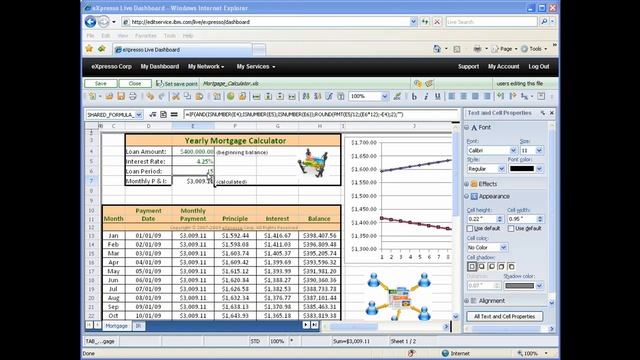The image size is (640, 360).
Task: Check Use default under Cell width
Action: [x=511, y=229]
